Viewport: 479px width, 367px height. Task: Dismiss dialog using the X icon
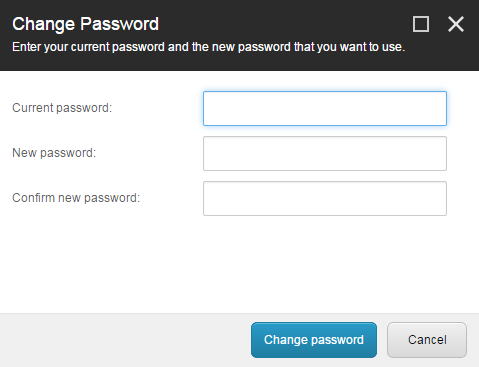click(x=456, y=24)
